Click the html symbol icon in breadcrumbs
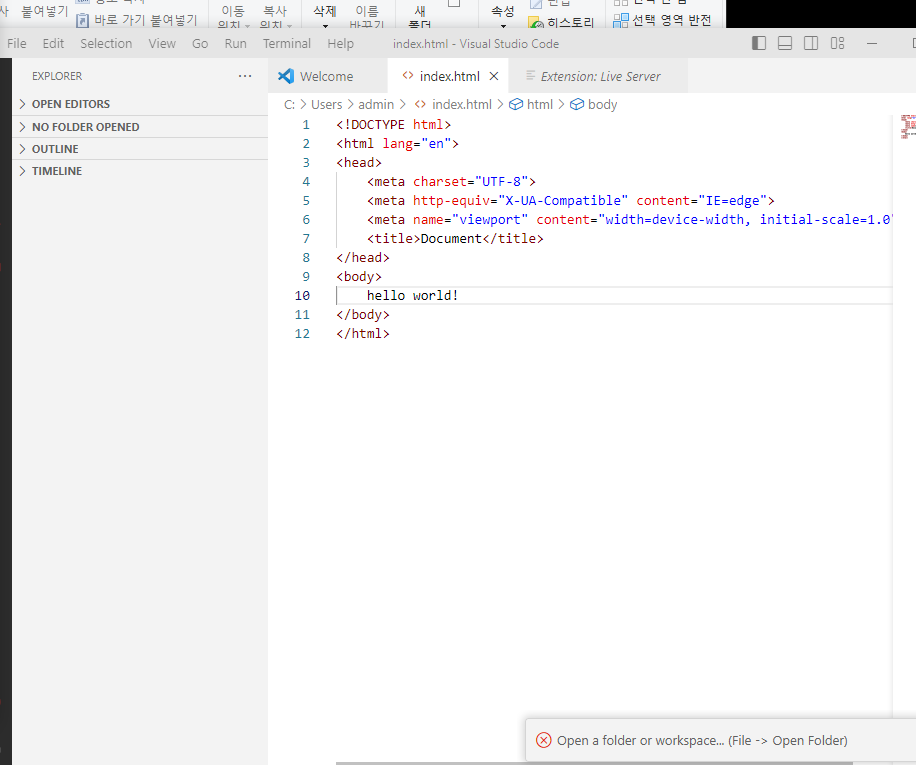Viewport: 916px width, 765px height. pyautogui.click(x=516, y=104)
